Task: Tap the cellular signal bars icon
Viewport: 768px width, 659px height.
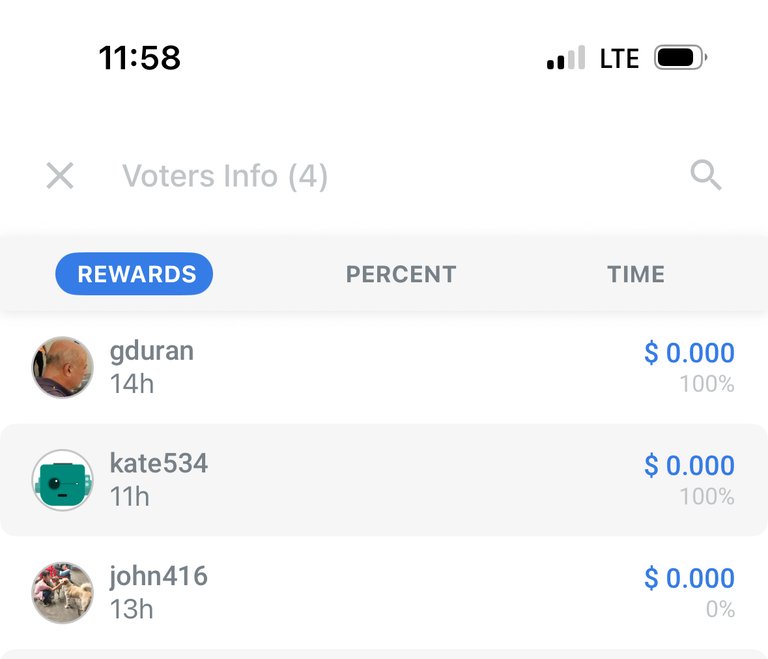Action: 566,58
